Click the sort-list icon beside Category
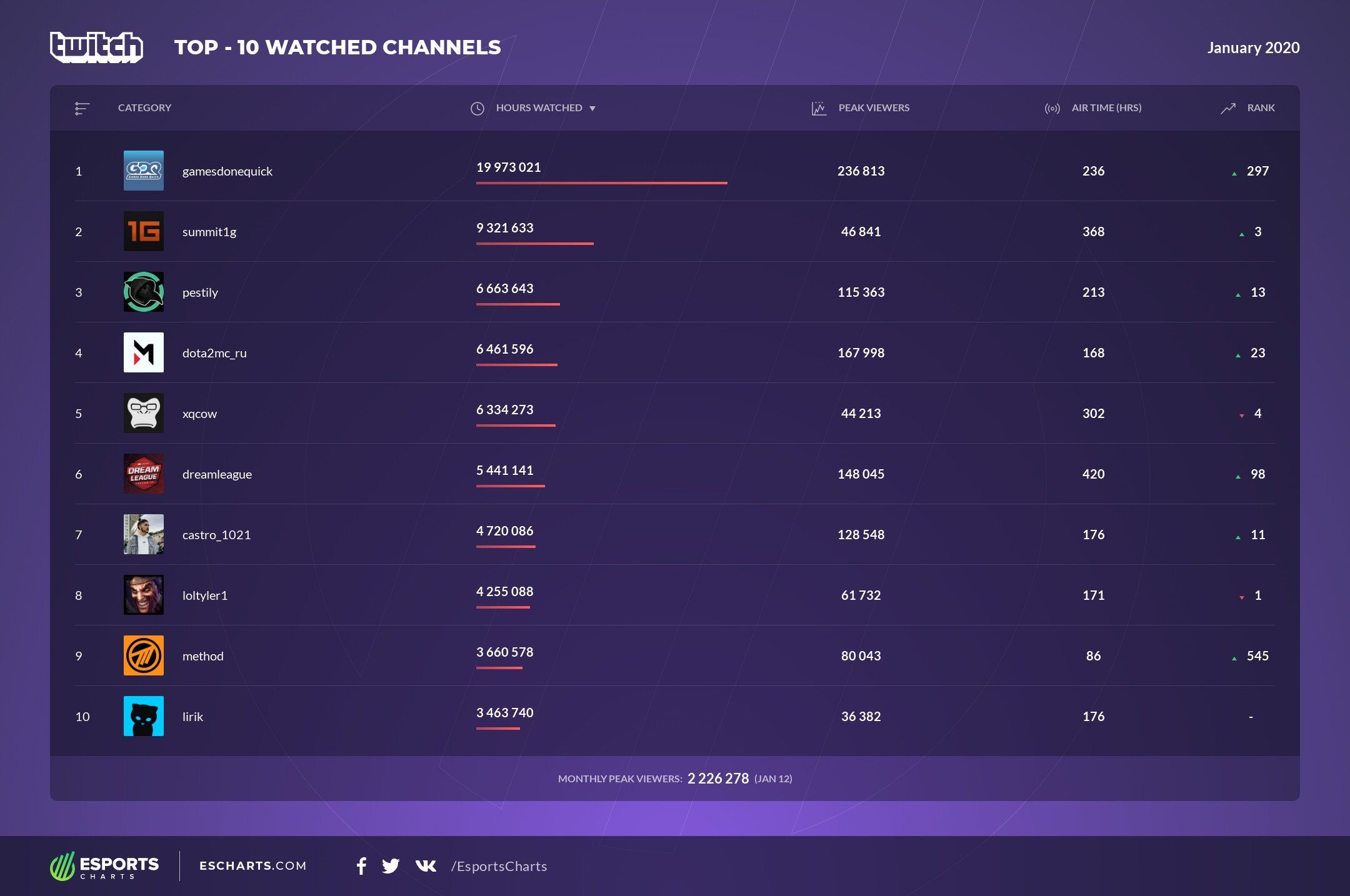Viewport: 1350px width, 896px height. click(82, 108)
